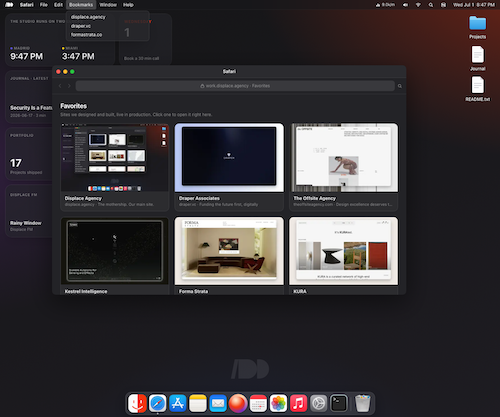The image size is (500, 417).
Task: Select displace.agency bookmark entry
Action: pos(88,17)
